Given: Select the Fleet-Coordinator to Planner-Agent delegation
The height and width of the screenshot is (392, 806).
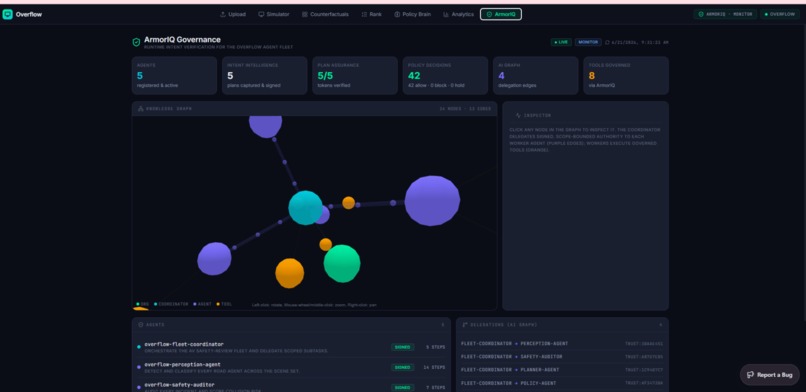Looking at the screenshot, I should tap(562, 370).
